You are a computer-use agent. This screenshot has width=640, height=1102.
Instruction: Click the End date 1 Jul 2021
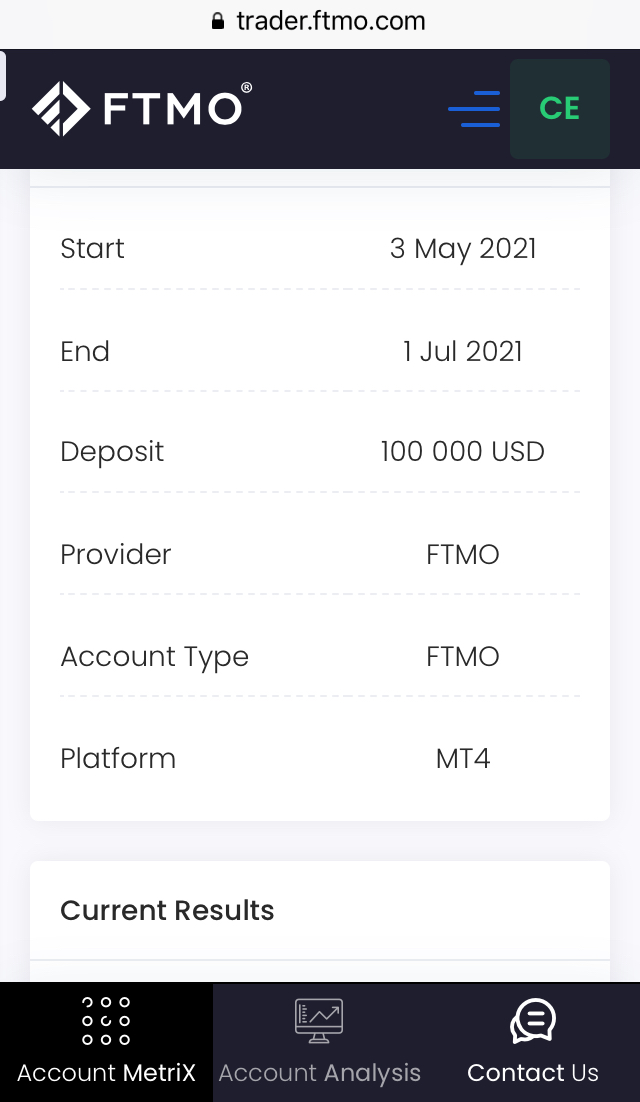coord(462,351)
